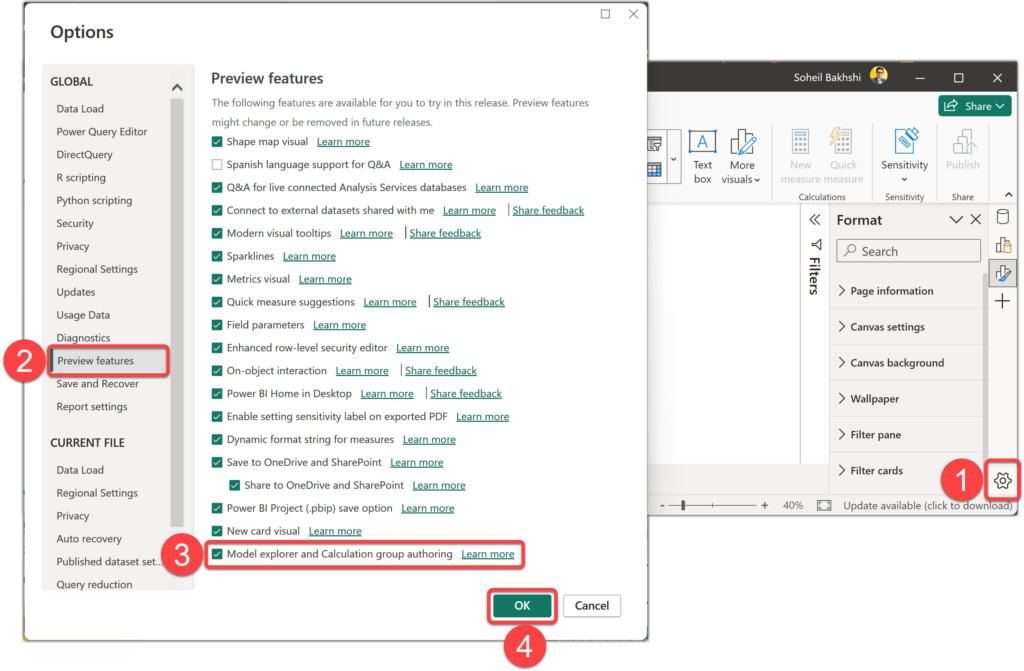Close the Format pane with its X
The height and width of the screenshot is (671, 1024).
point(976,220)
